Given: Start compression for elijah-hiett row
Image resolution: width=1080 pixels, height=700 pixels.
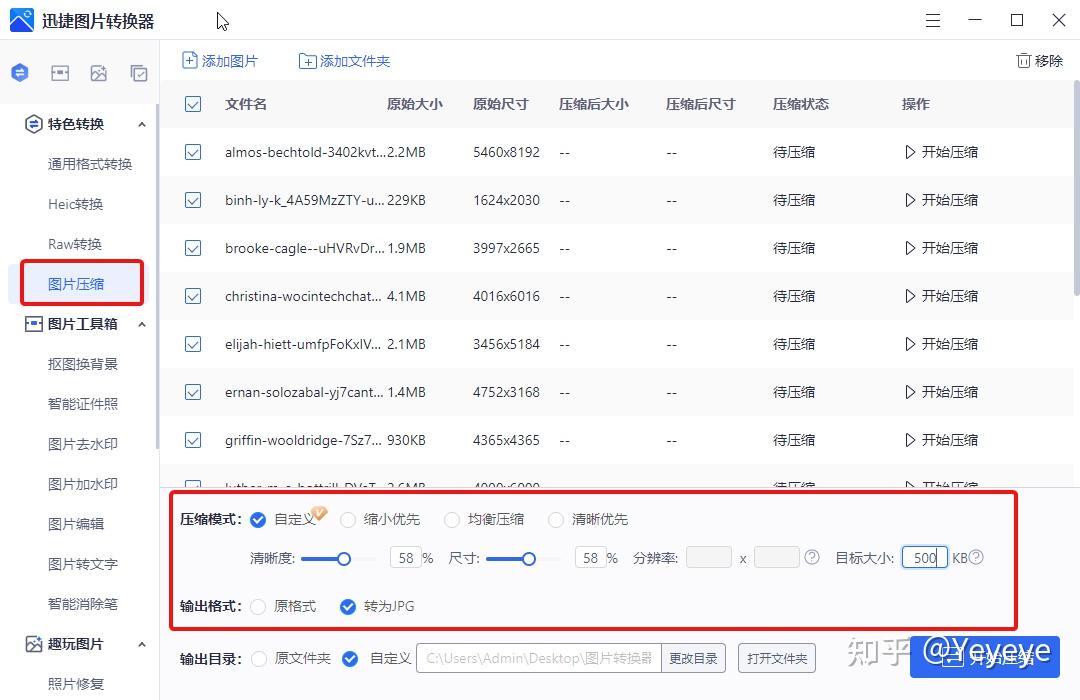Looking at the screenshot, I should tap(941, 344).
